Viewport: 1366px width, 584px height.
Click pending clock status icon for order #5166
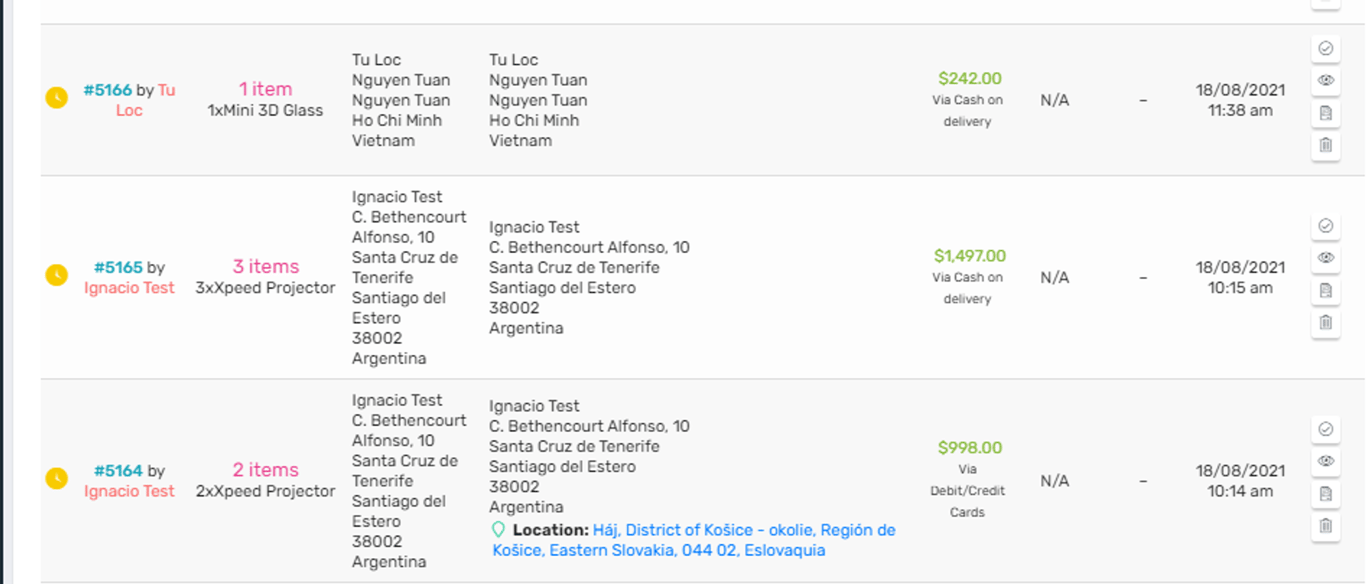point(57,98)
